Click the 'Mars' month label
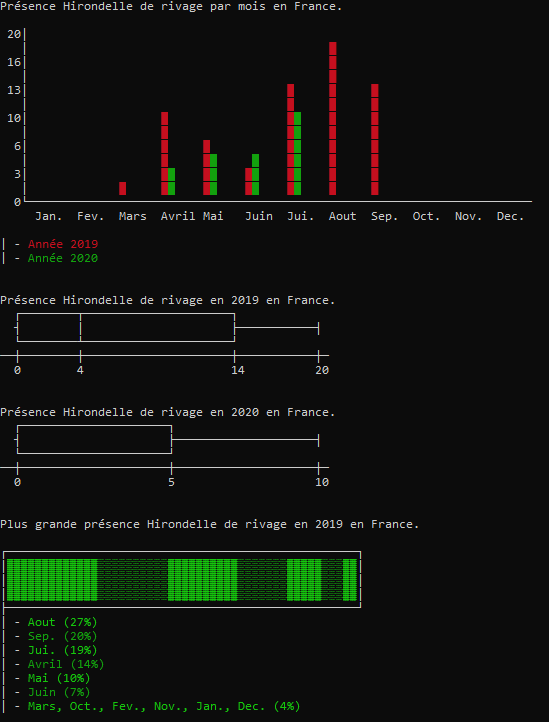 (133, 216)
